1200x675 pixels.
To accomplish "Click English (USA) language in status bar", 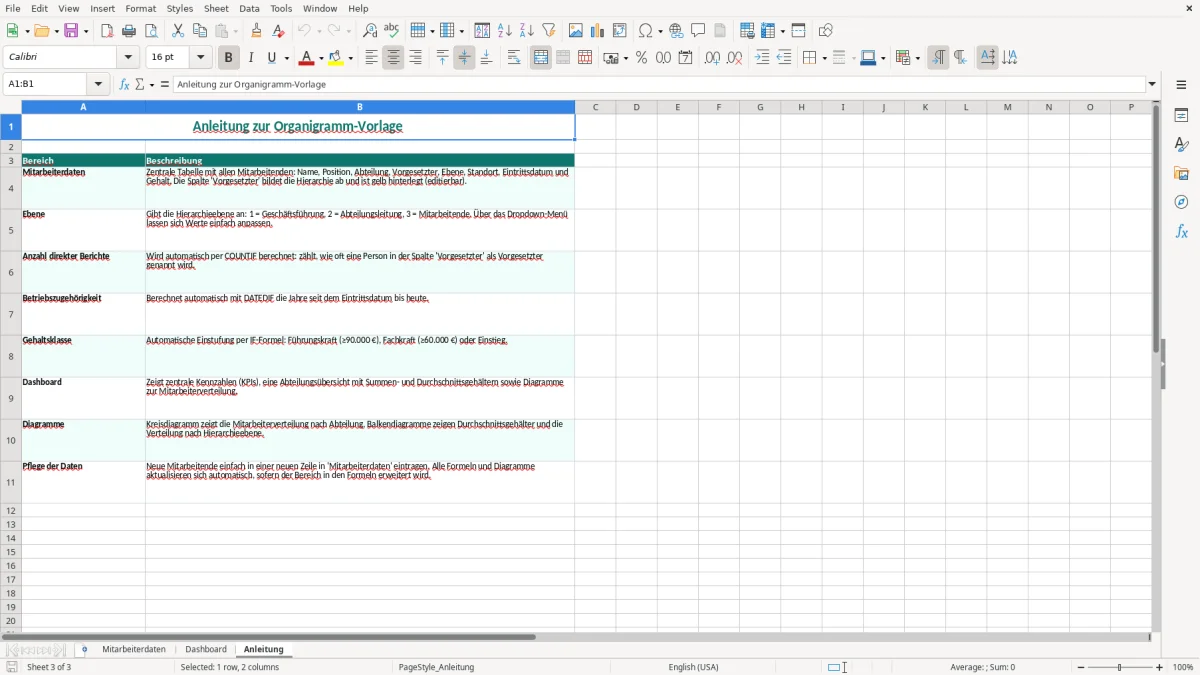I will click(x=693, y=667).
